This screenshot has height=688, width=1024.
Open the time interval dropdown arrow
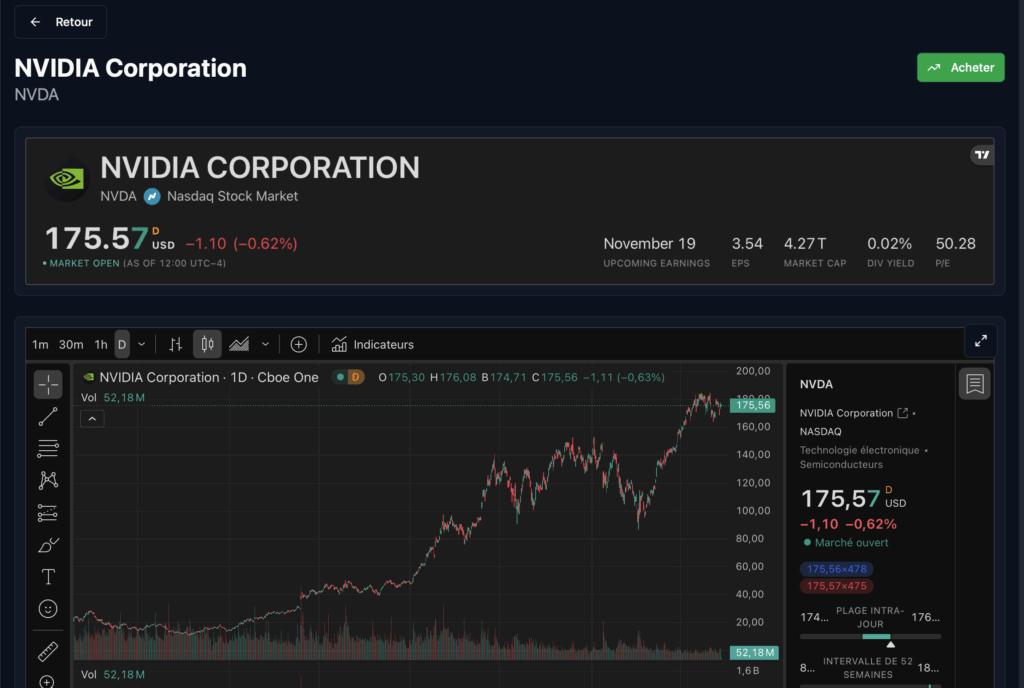pyautogui.click(x=142, y=344)
